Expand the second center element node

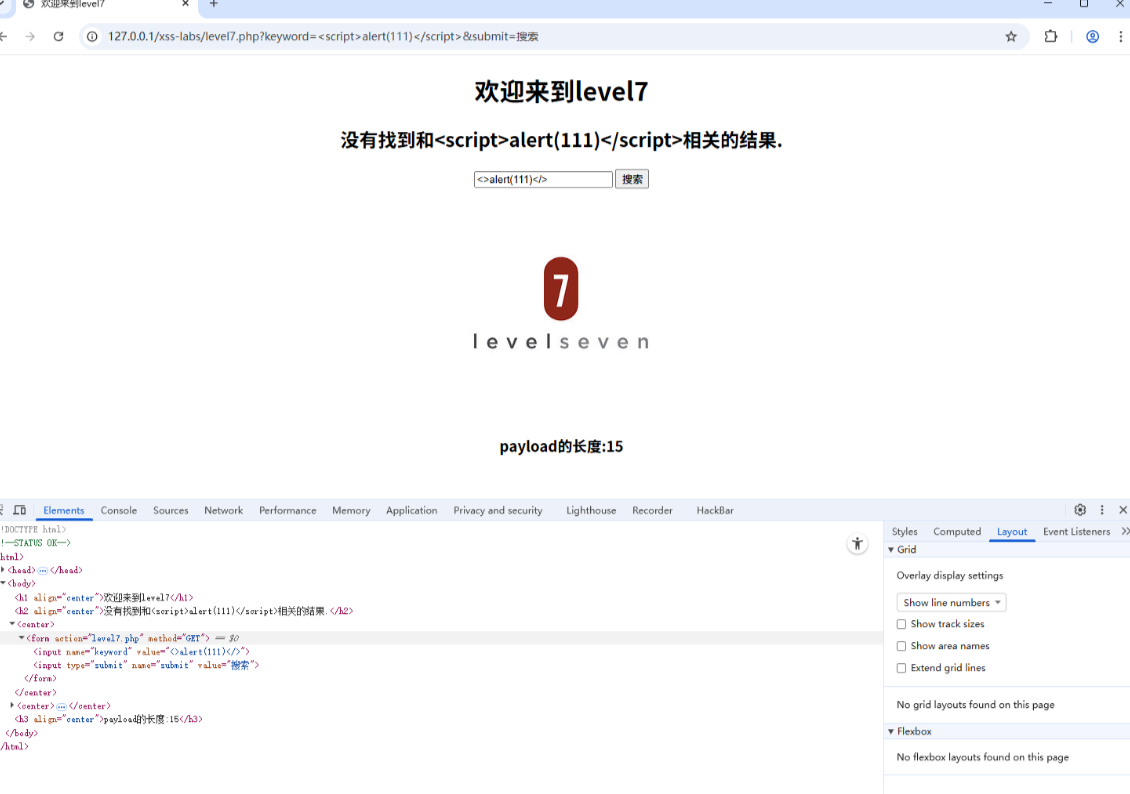[x=12, y=706]
